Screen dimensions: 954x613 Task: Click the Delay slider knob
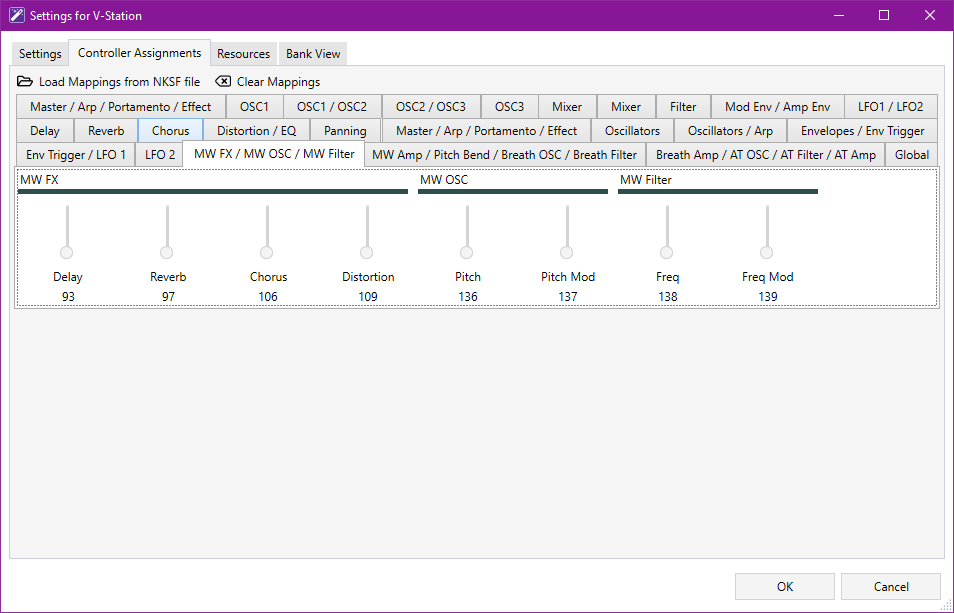67,252
